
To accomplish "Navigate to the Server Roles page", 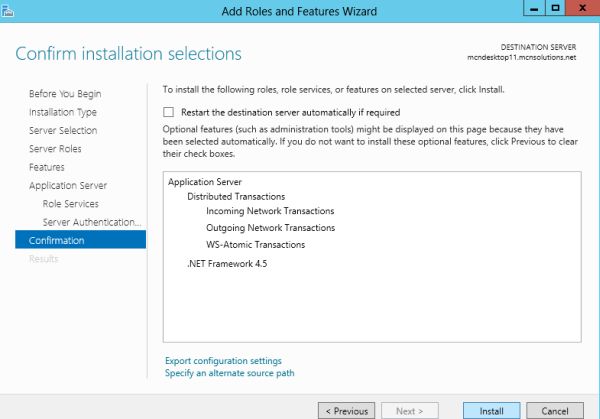I will pos(55,149).
